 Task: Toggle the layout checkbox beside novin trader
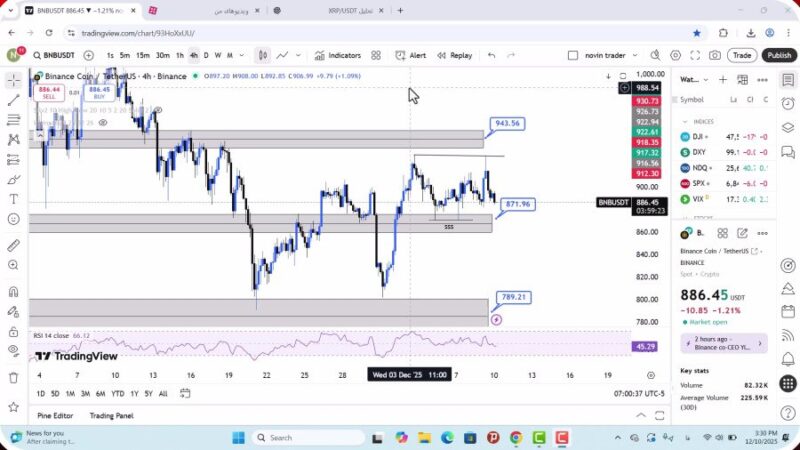[x=571, y=56]
